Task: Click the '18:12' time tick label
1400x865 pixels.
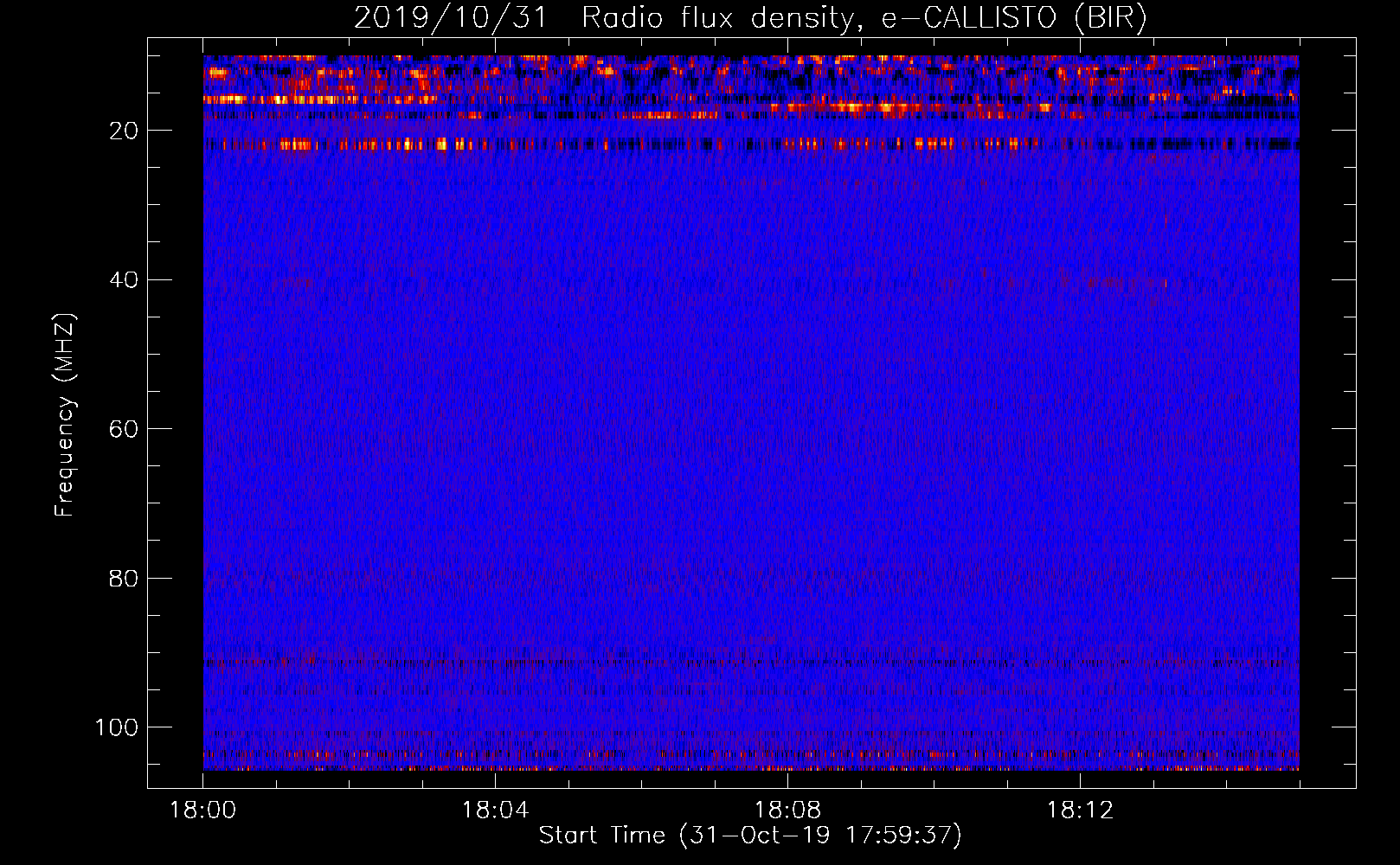Action: 1080,811
